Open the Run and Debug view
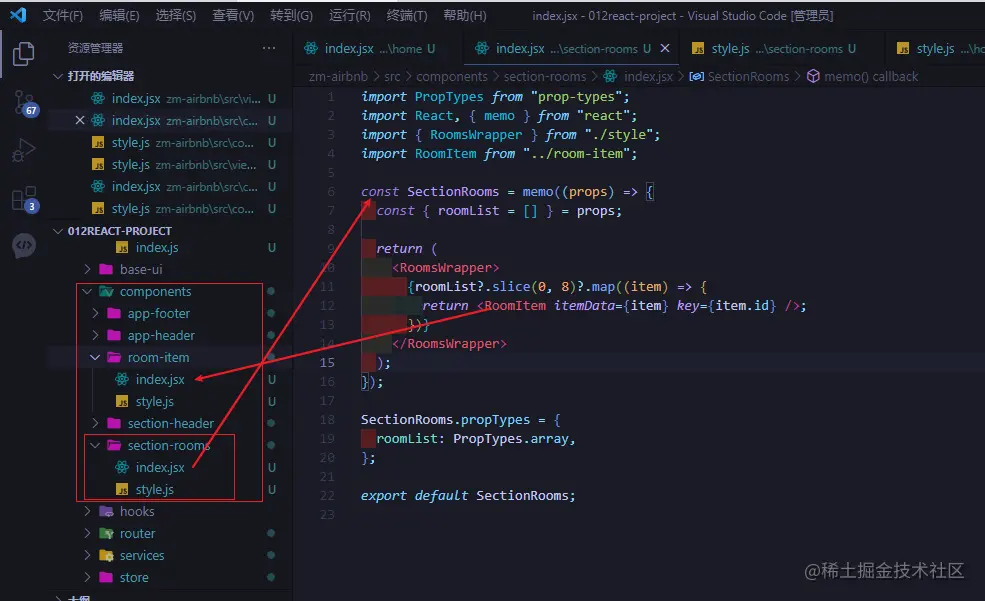Screen dimensions: 985x601 [23, 150]
